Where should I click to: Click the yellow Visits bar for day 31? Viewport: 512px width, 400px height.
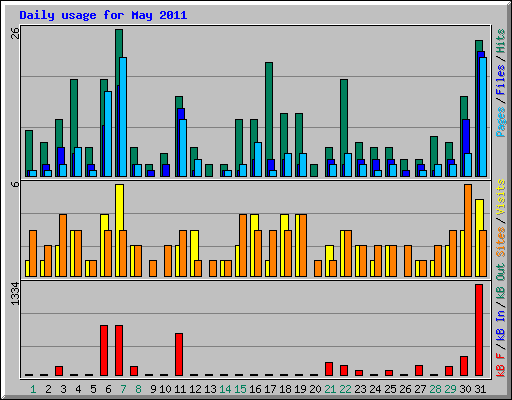click(x=479, y=215)
